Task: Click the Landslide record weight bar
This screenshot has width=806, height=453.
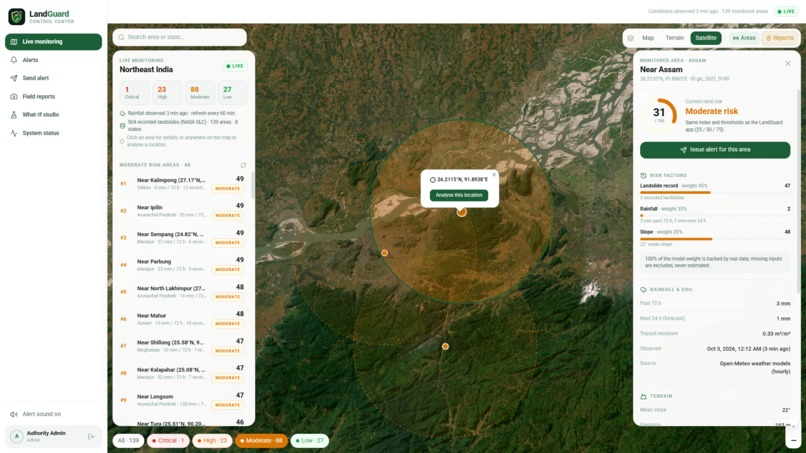Action: 715,192
